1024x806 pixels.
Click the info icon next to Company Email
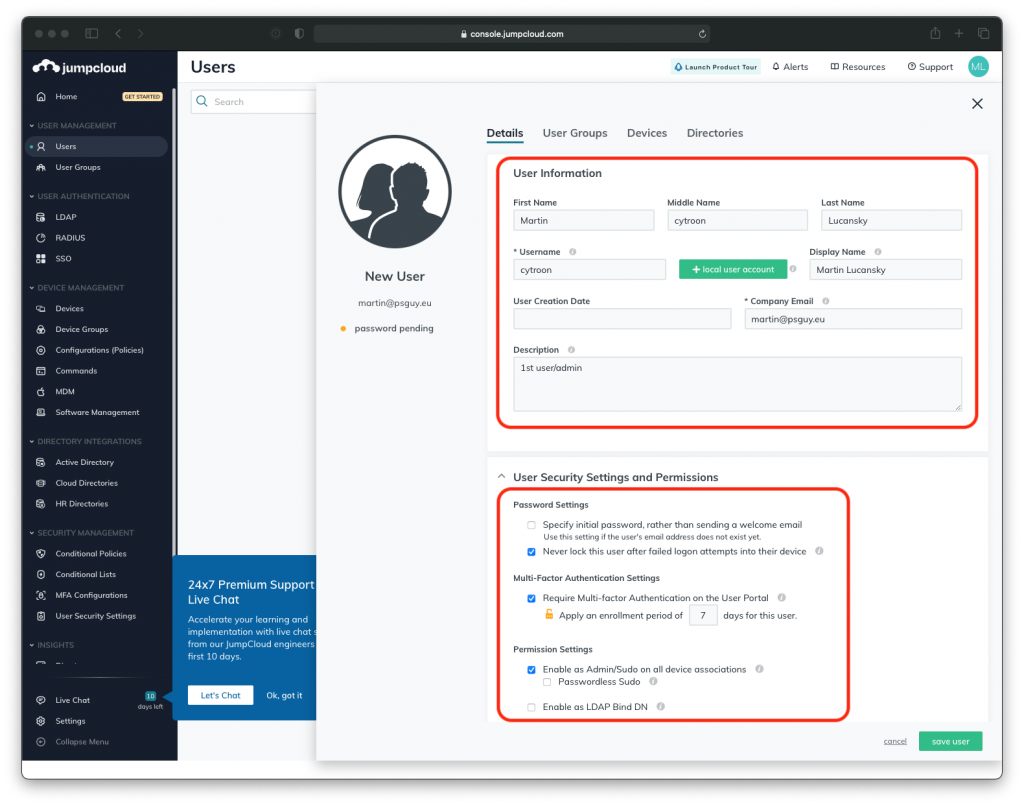click(825, 301)
